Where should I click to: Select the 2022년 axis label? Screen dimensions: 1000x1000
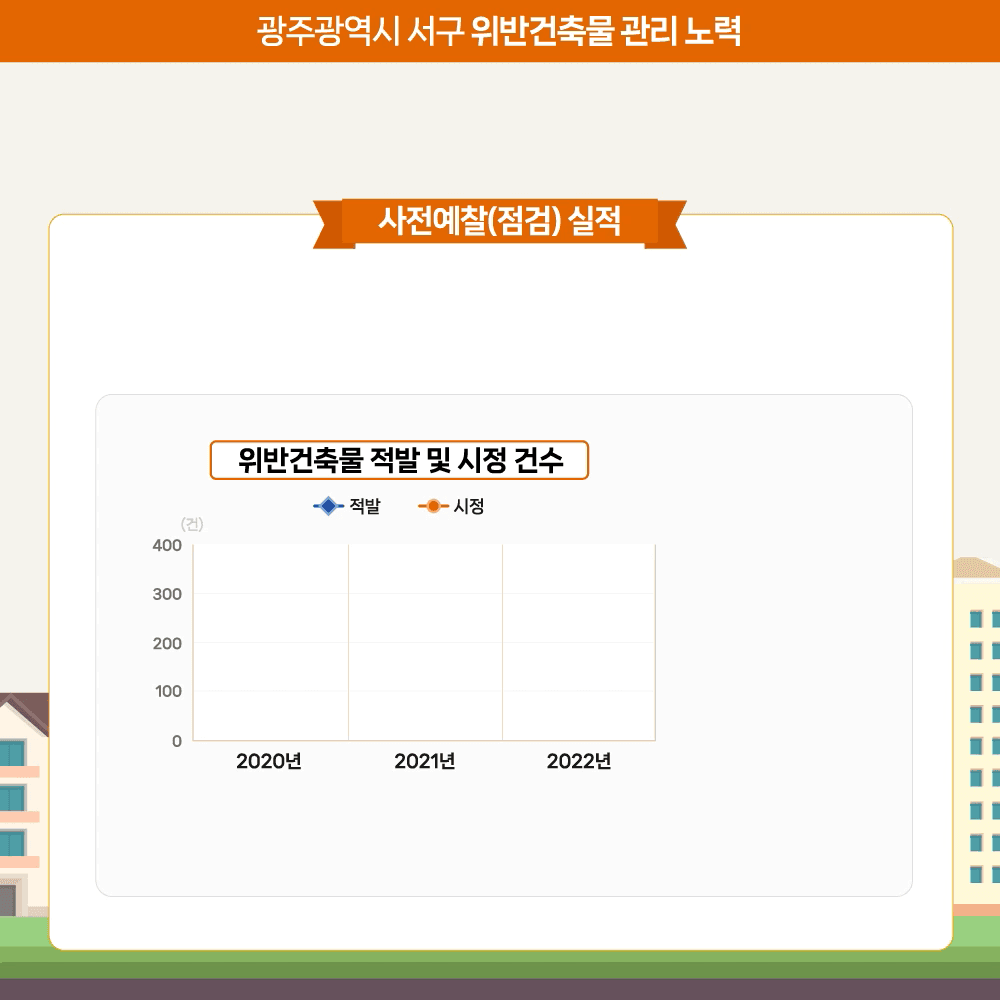[x=579, y=761]
